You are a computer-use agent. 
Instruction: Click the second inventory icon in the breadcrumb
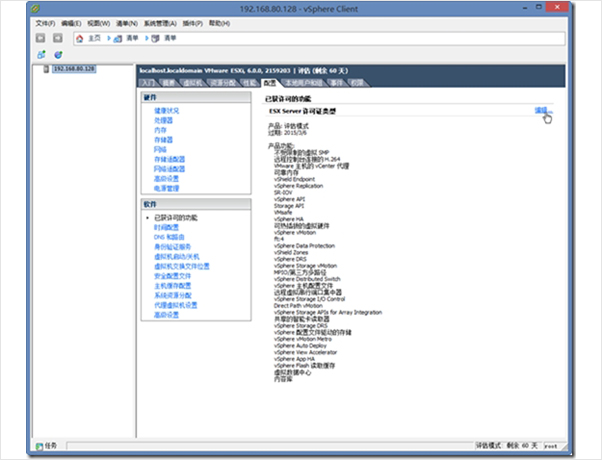[x=155, y=38]
